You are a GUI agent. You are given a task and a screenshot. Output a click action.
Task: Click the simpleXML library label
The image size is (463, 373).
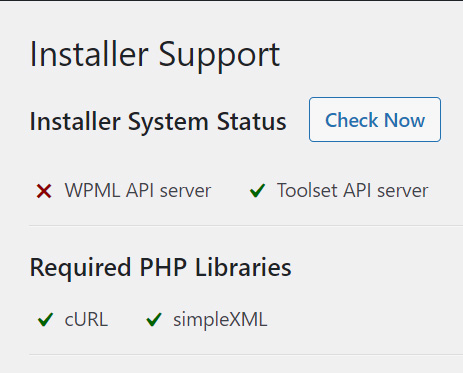tap(220, 320)
